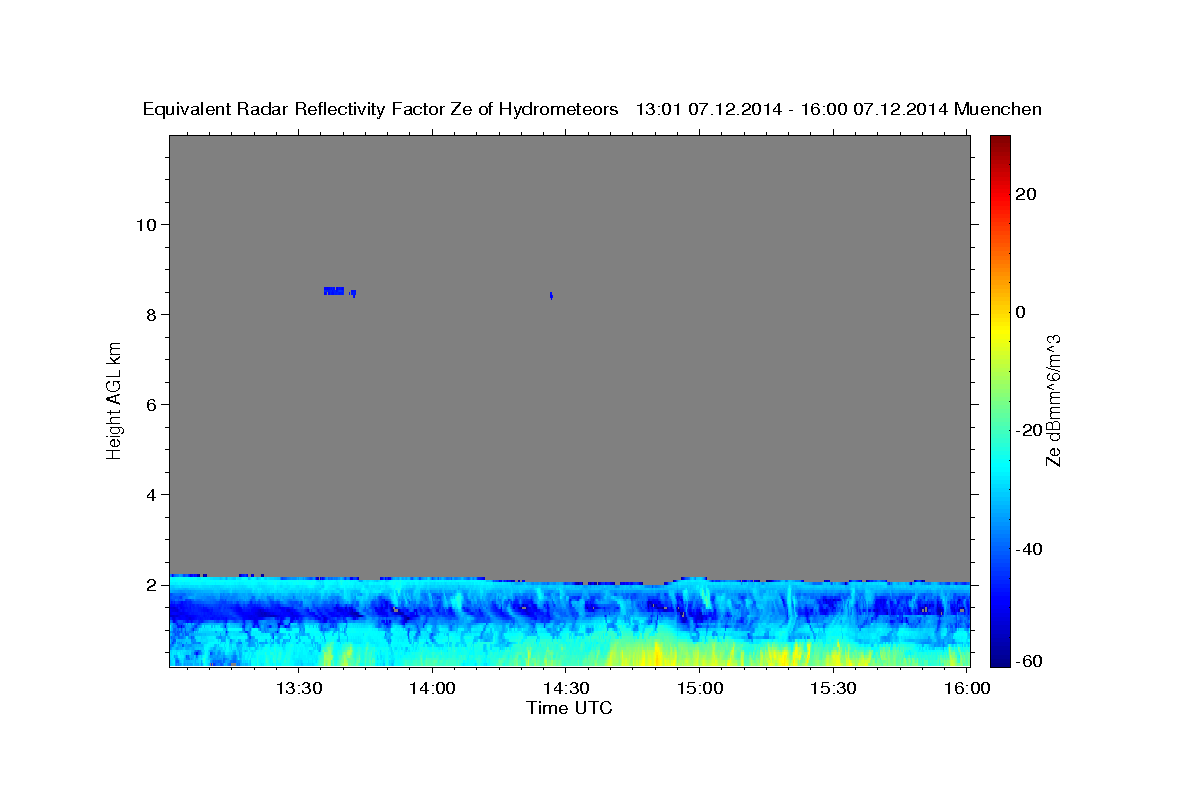Screen dimensions: 1200x800
Task: Click the colorbar value label 20
Action: pos(1027,194)
